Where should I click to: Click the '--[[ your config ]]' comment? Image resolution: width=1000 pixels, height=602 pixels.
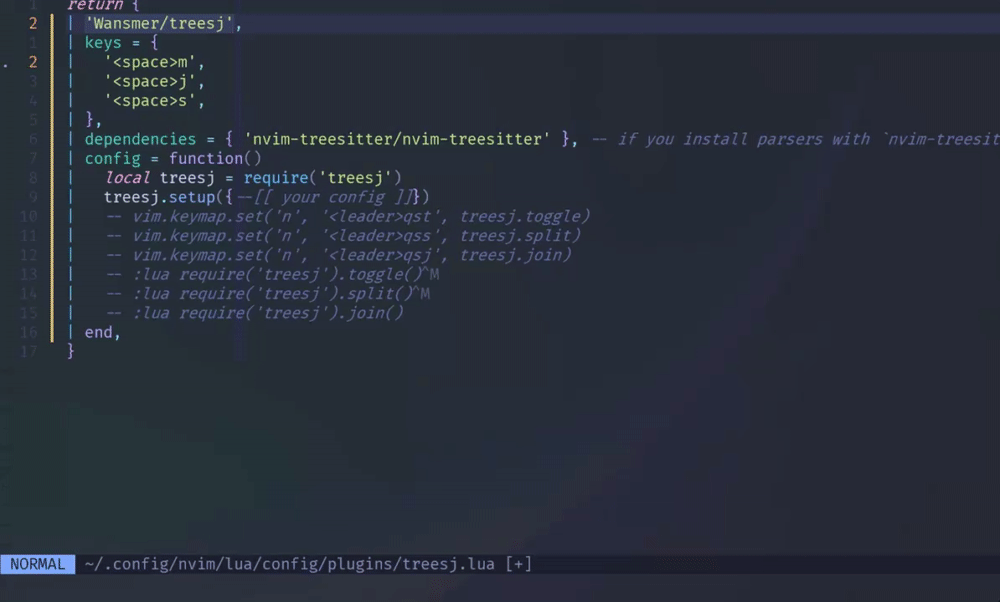click(325, 197)
